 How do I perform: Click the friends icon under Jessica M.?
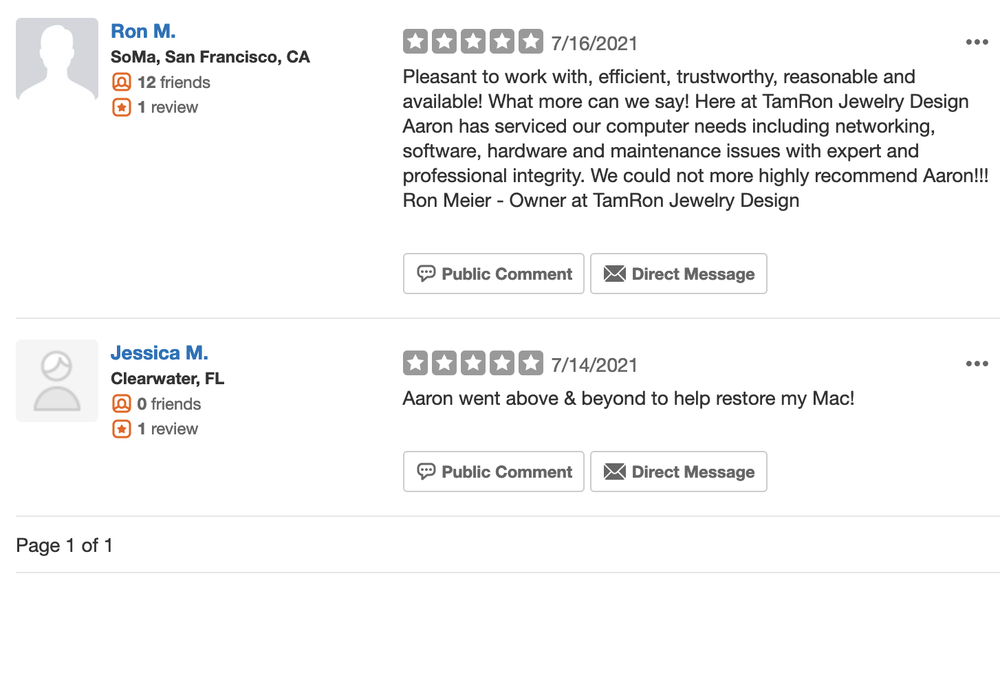point(121,404)
